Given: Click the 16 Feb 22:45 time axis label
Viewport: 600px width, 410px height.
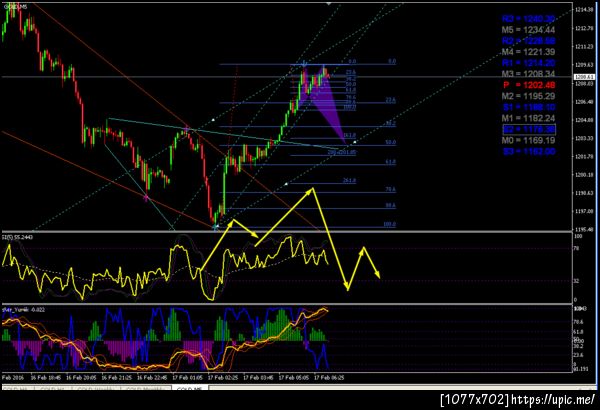Looking at the screenshot, I should [x=152, y=377].
